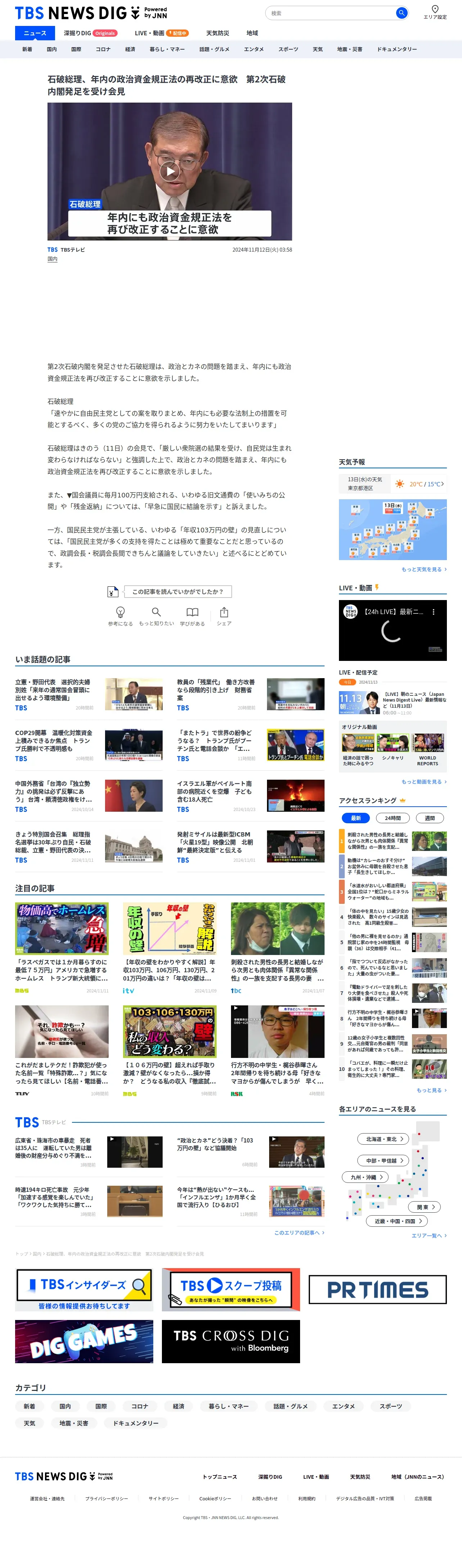Screen dimensions: 462x1568
Task: Open 朝のニュース LIVE schedule item
Action: coord(393,702)
